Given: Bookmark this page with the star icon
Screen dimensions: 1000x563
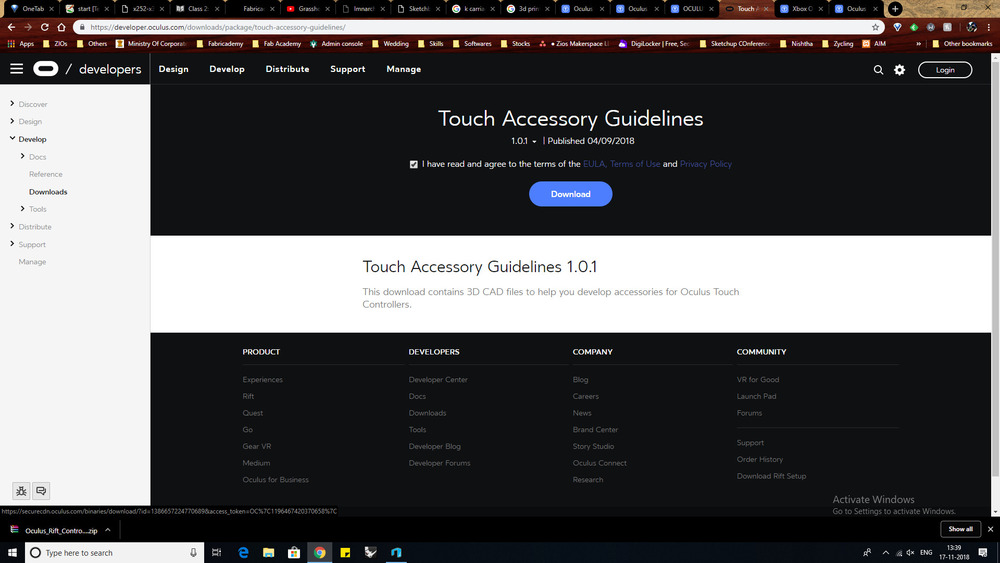Looking at the screenshot, I should point(876,27).
